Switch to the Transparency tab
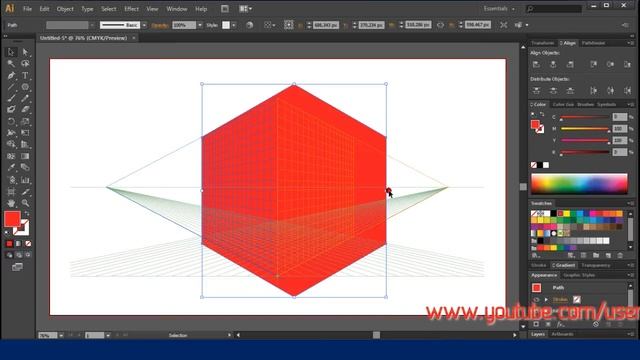 tap(596, 265)
